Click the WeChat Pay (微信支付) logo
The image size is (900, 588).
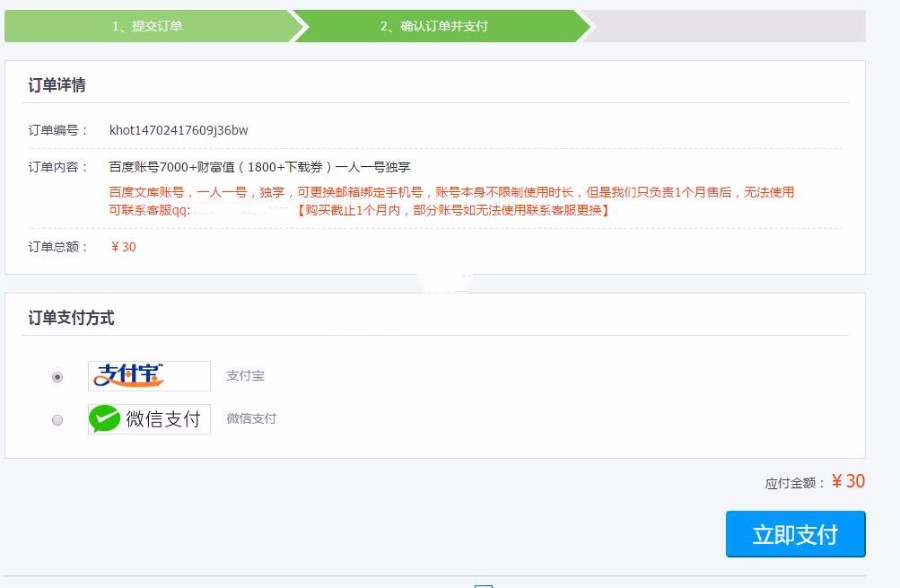pos(150,418)
